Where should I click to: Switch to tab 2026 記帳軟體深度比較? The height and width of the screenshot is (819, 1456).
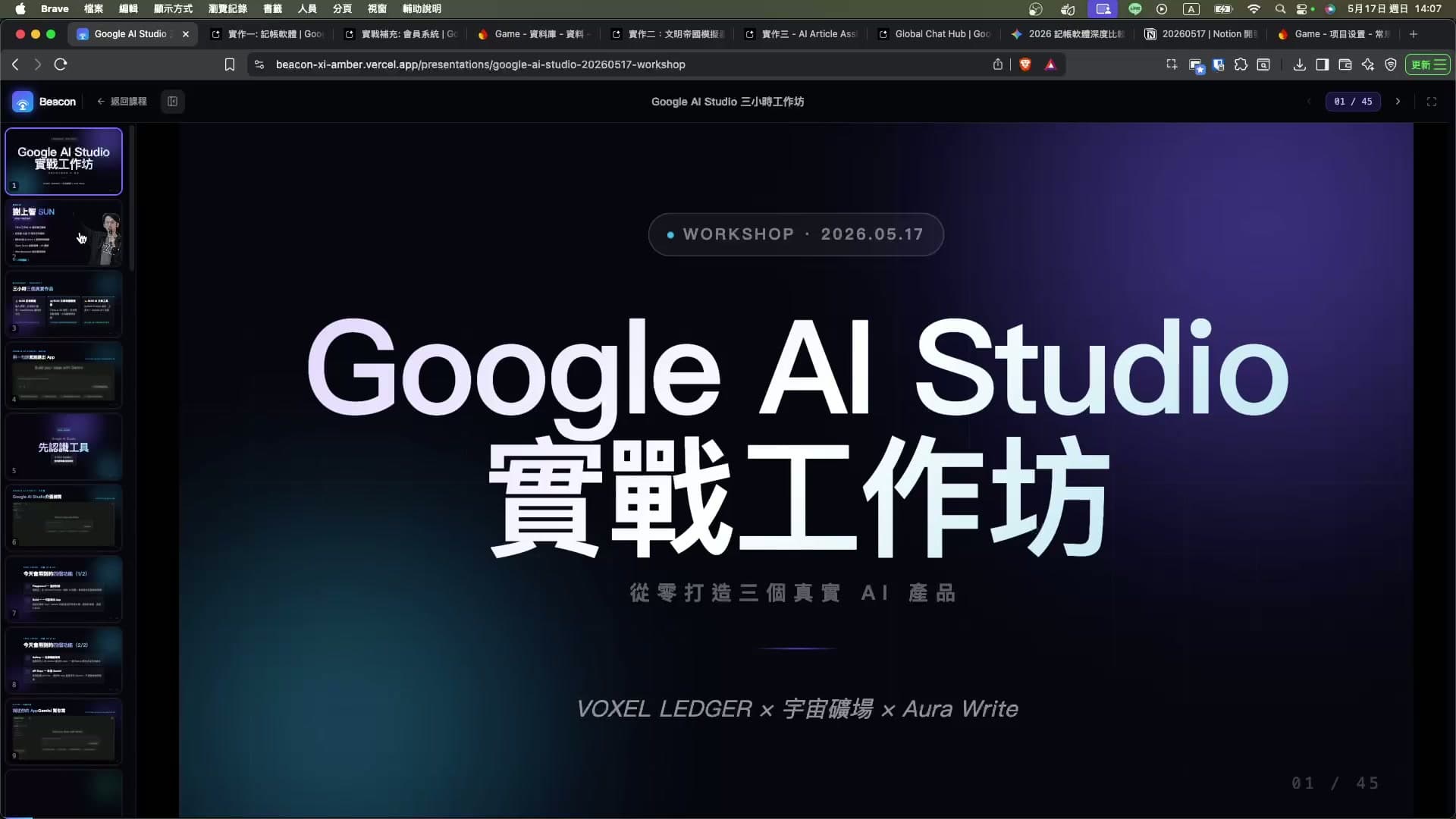(1068, 34)
